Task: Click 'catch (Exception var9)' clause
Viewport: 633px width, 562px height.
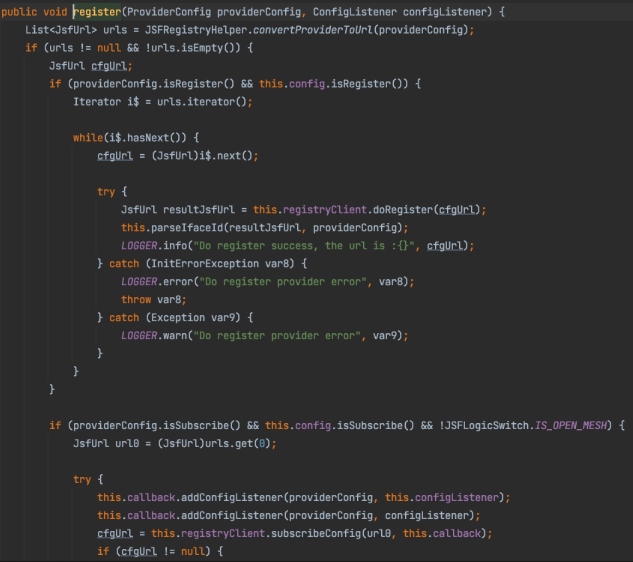Action: [175, 318]
